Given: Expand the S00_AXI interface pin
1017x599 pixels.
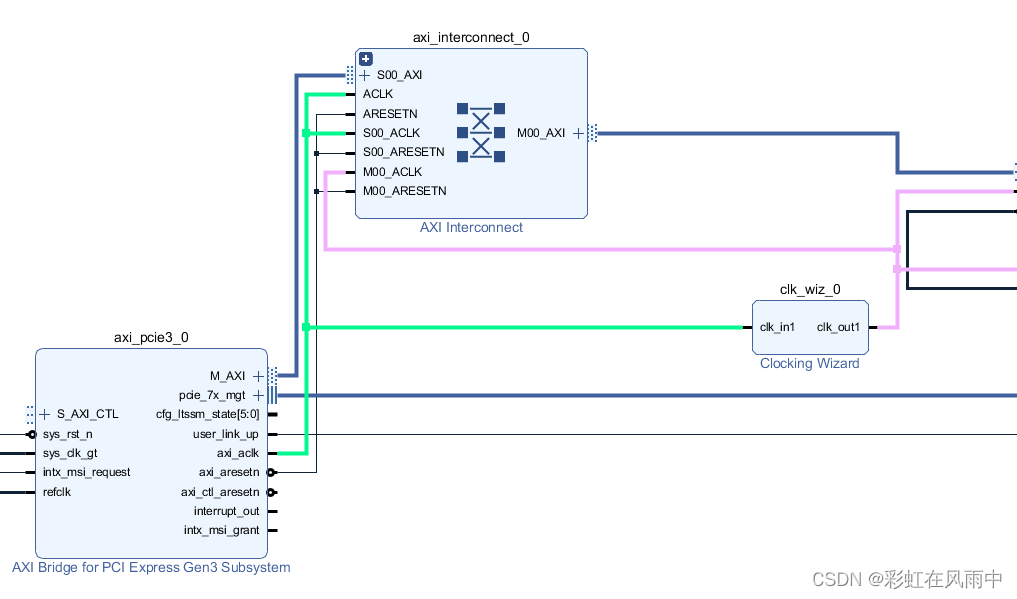Looking at the screenshot, I should click(366, 74).
